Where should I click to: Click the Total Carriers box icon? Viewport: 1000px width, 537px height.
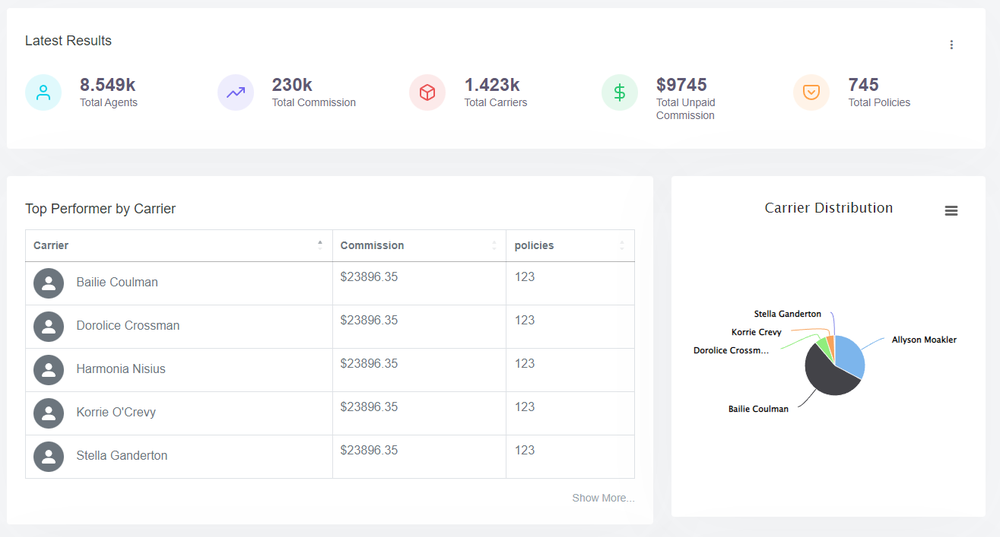pos(427,92)
